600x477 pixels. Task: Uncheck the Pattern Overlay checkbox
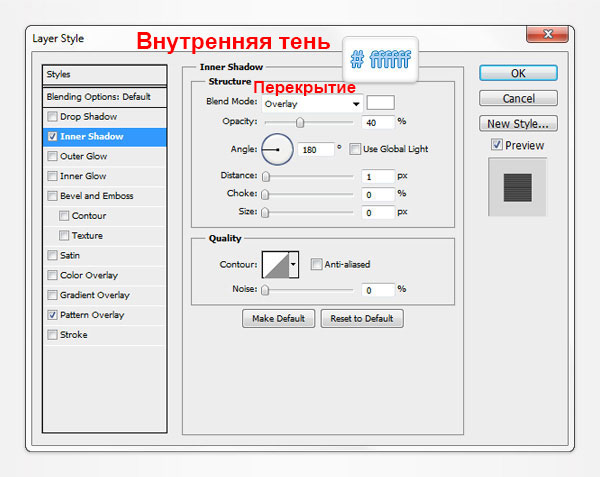[52, 315]
